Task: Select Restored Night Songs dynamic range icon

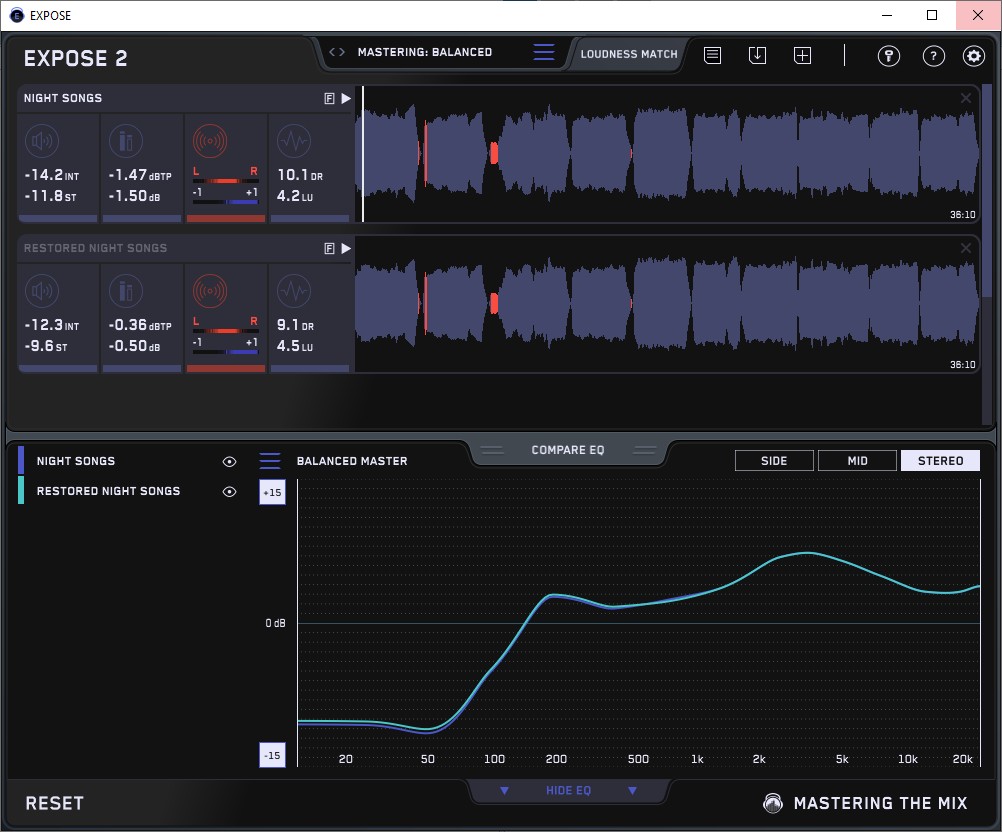Action: pos(294,291)
